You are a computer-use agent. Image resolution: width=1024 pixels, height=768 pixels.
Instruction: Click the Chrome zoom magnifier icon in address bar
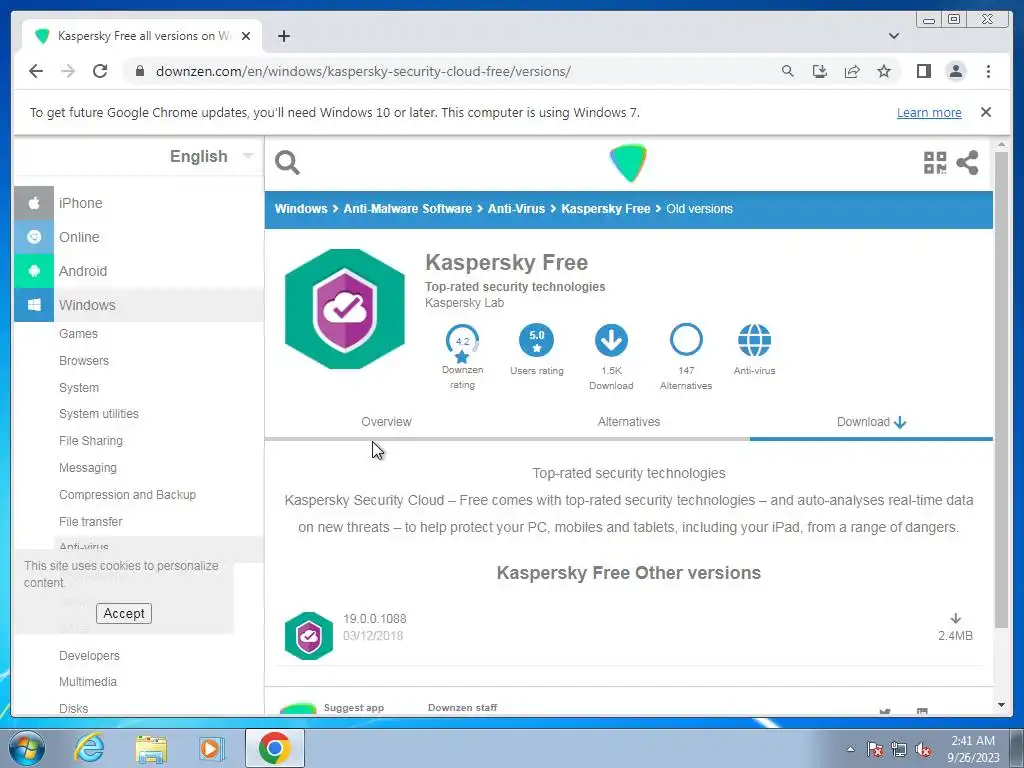(x=788, y=71)
